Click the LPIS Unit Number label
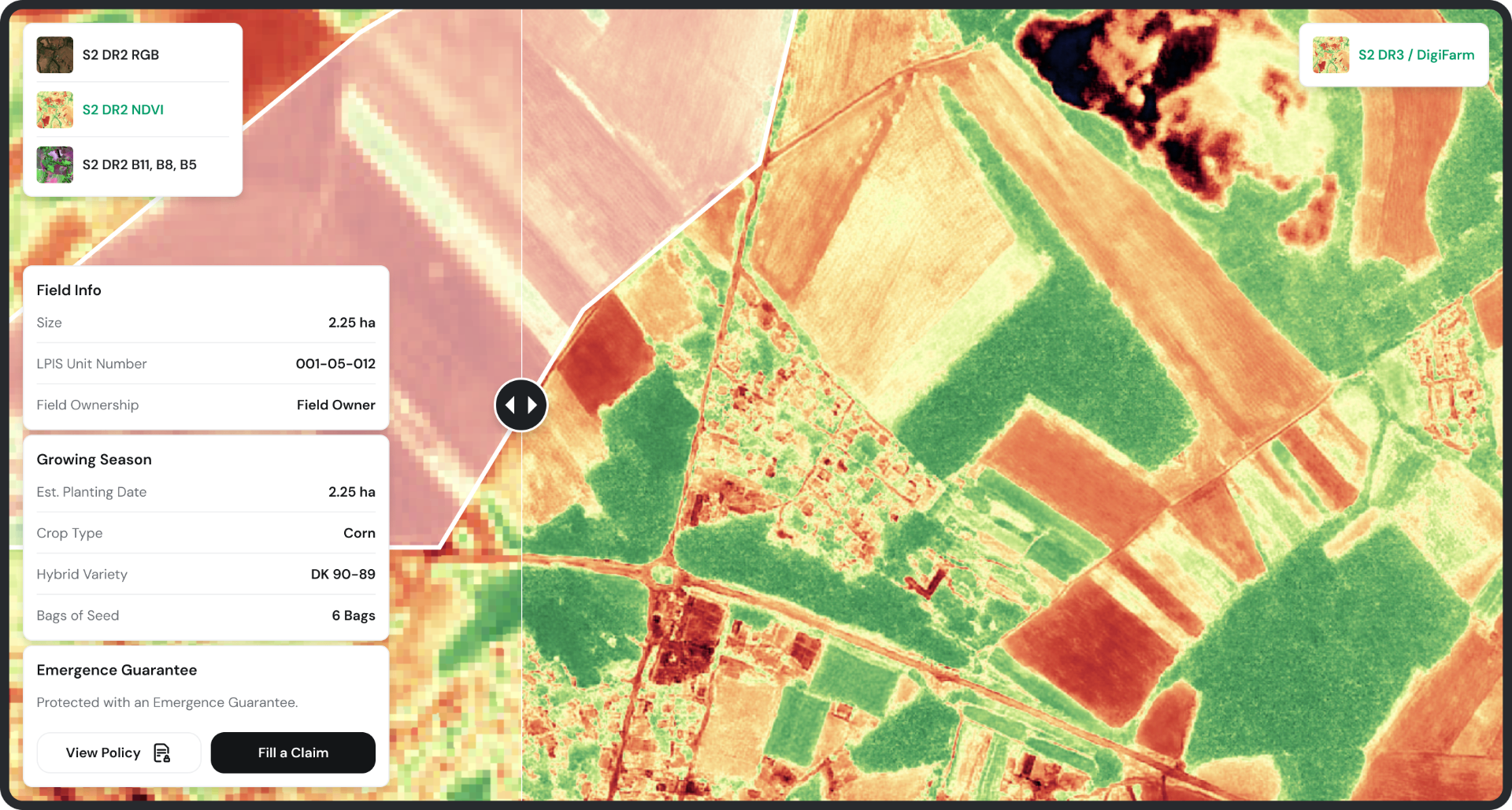 (x=91, y=364)
